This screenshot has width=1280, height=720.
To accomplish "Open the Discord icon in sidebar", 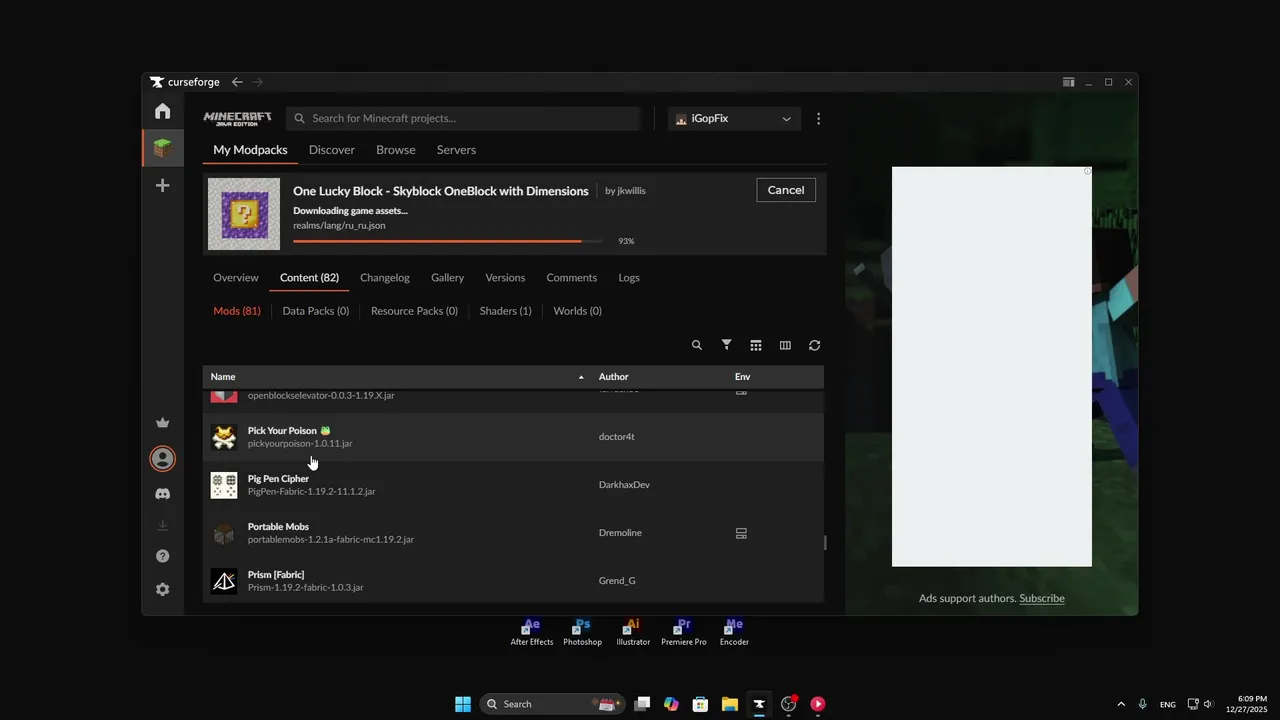I will (162, 494).
